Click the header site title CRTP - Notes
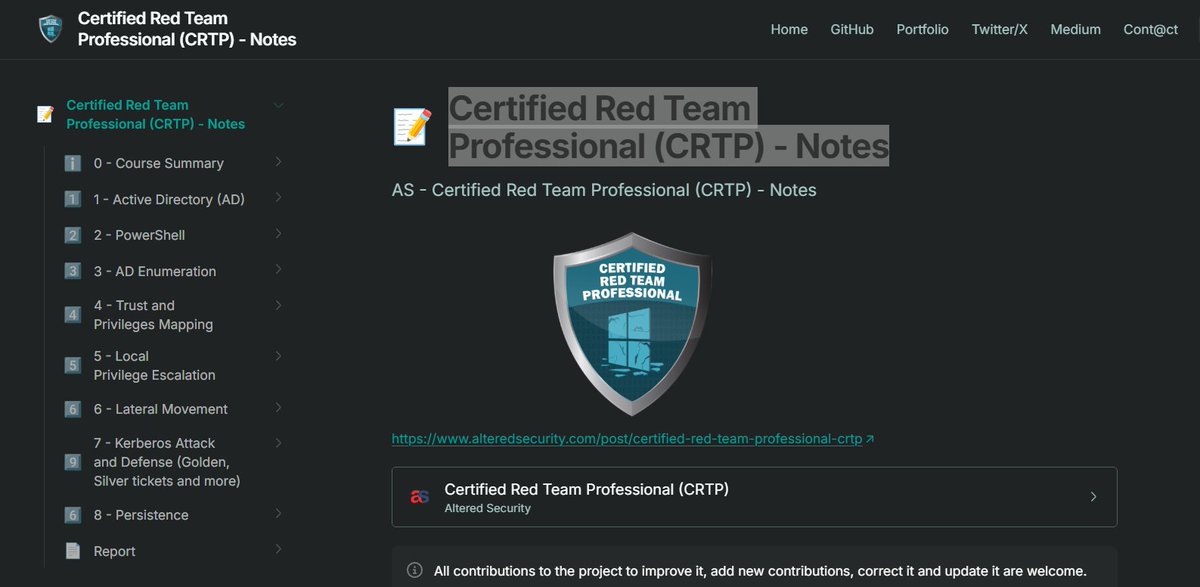1200x587 pixels. pos(187,29)
